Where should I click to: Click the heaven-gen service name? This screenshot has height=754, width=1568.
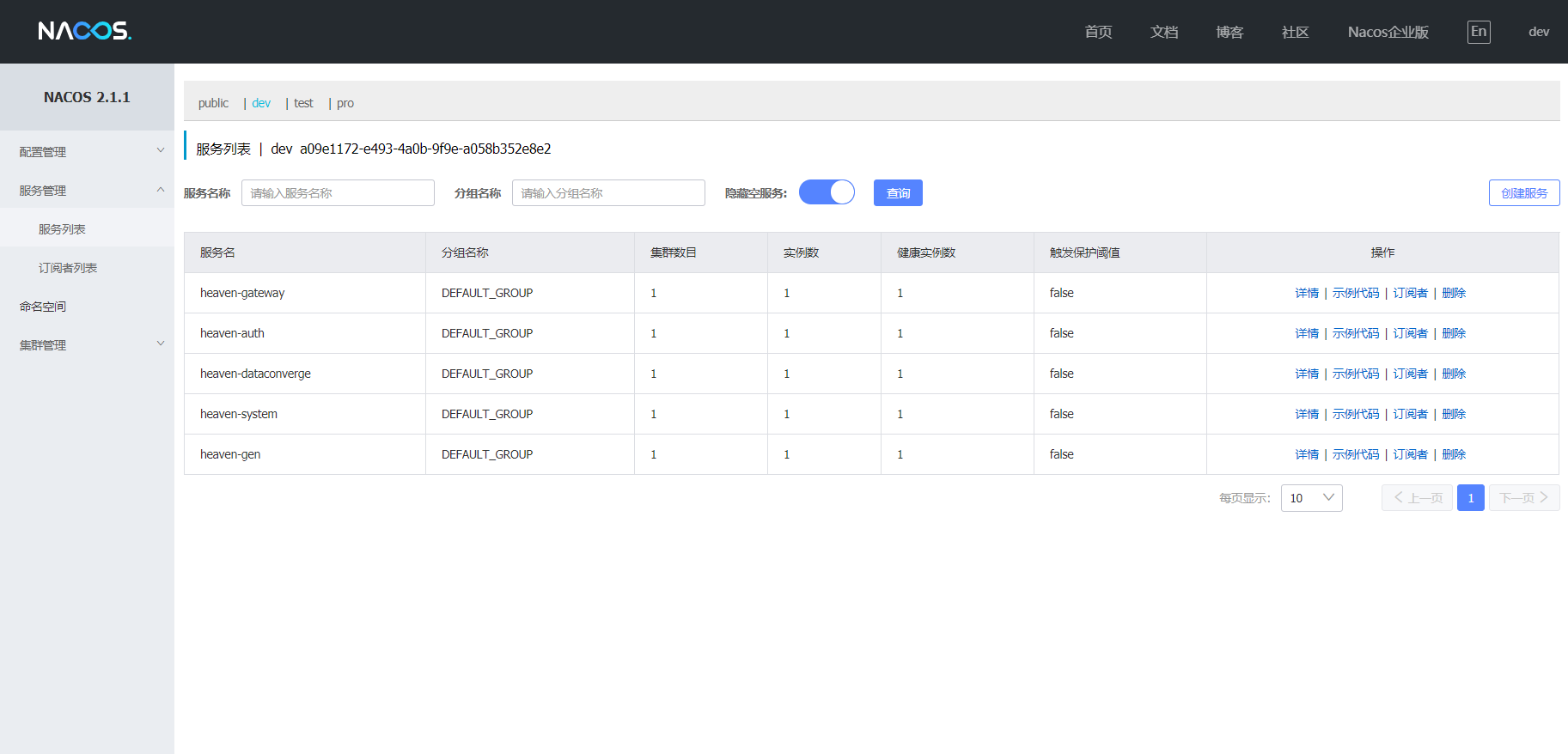pos(230,454)
